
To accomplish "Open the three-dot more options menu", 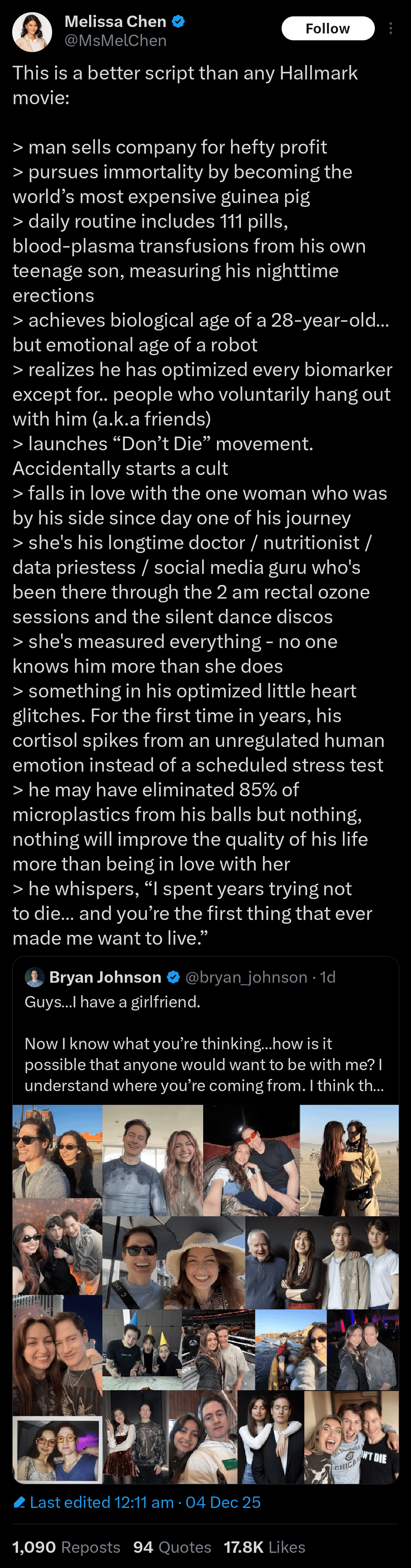I will 390,29.
